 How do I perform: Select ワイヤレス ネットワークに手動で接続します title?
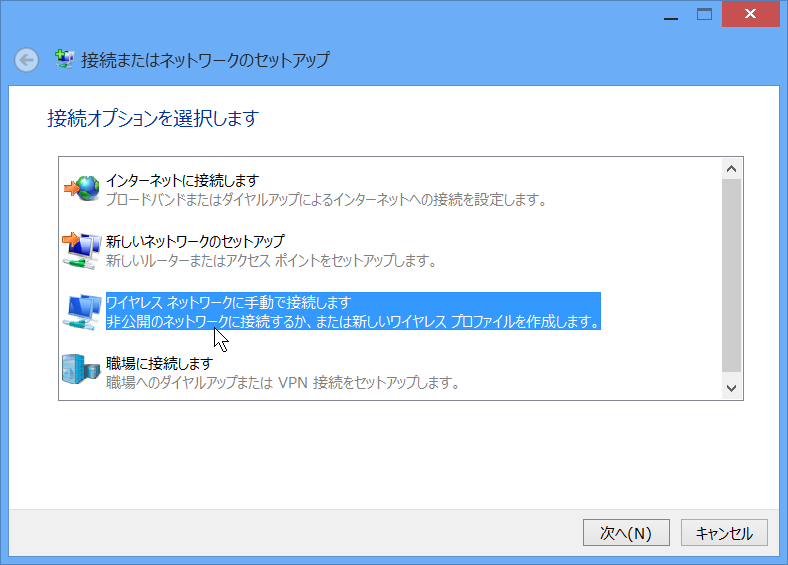229,302
